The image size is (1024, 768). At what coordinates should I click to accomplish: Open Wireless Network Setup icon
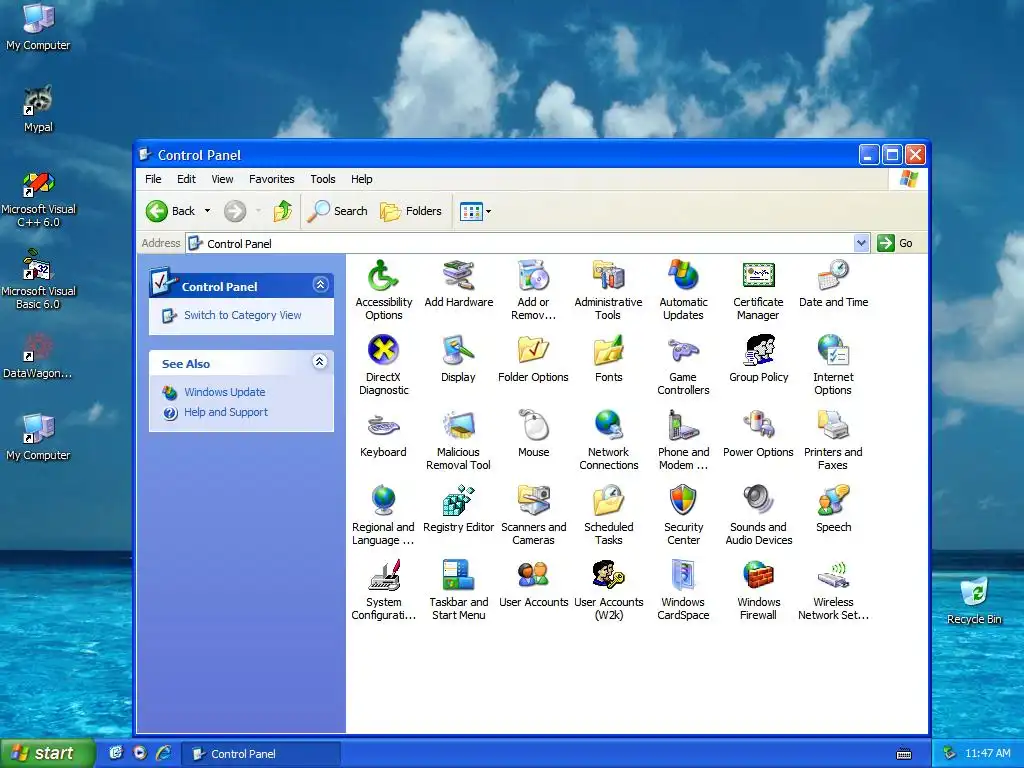click(833, 576)
